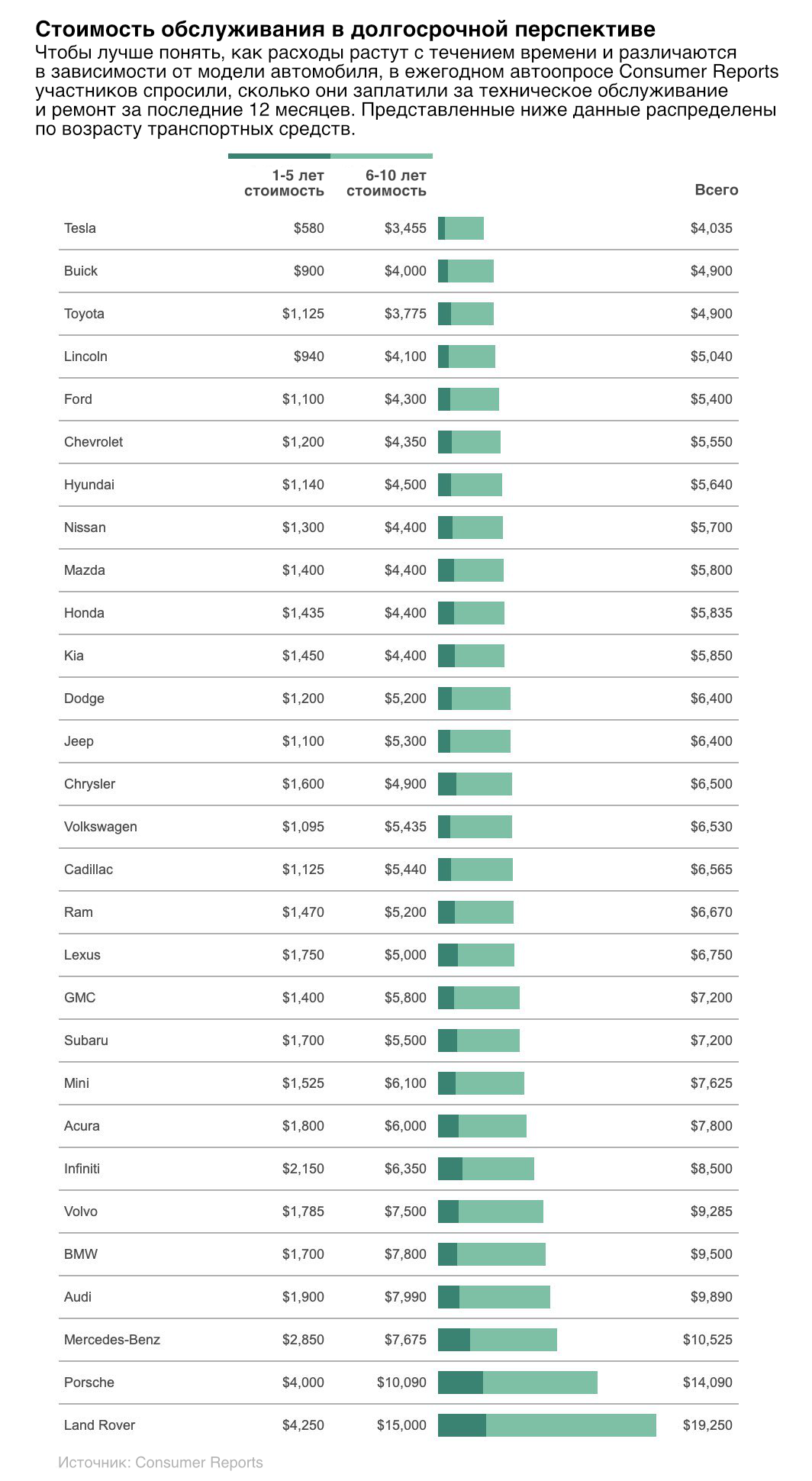This screenshot has height=1481, width=812.
Task: Click the Porsche stacked bar
Action: pos(517,1383)
